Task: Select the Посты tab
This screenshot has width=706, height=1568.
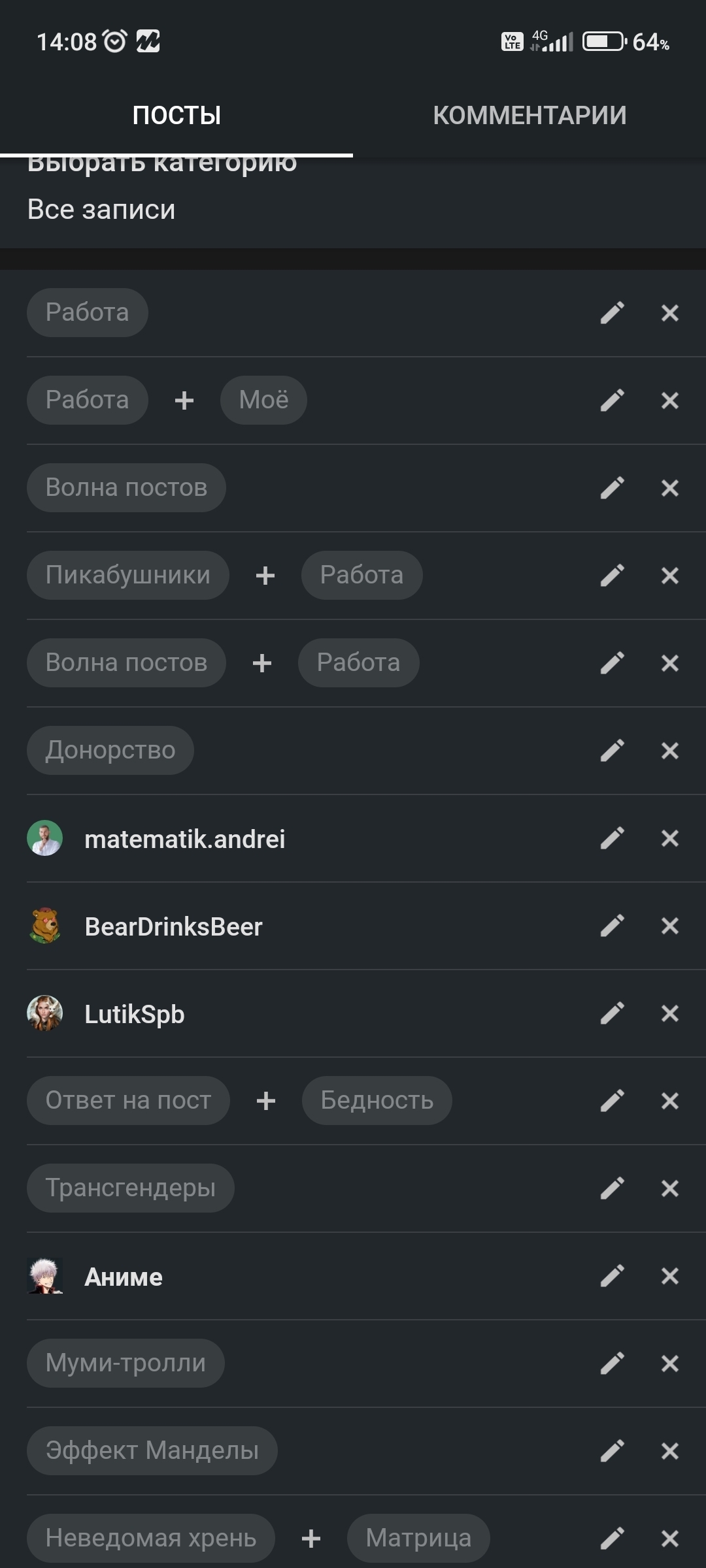Action: (176, 116)
